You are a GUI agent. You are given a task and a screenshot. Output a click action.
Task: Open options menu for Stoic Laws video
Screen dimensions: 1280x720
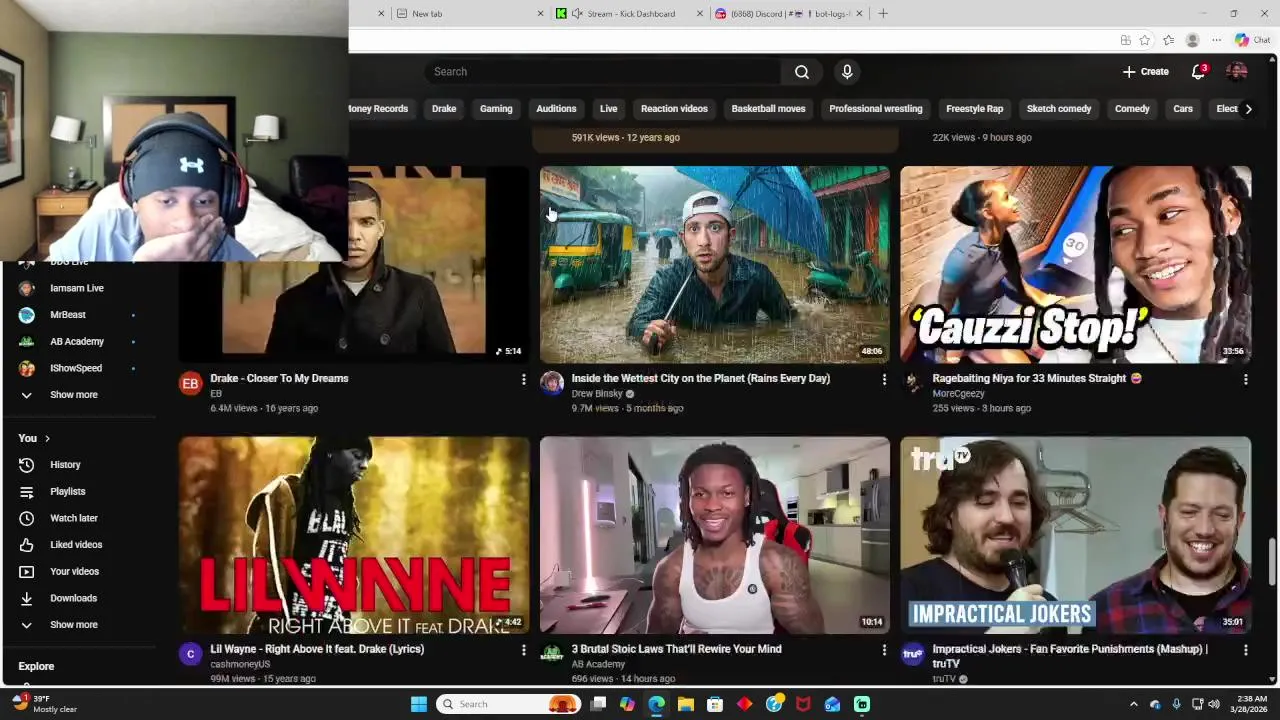pos(884,650)
